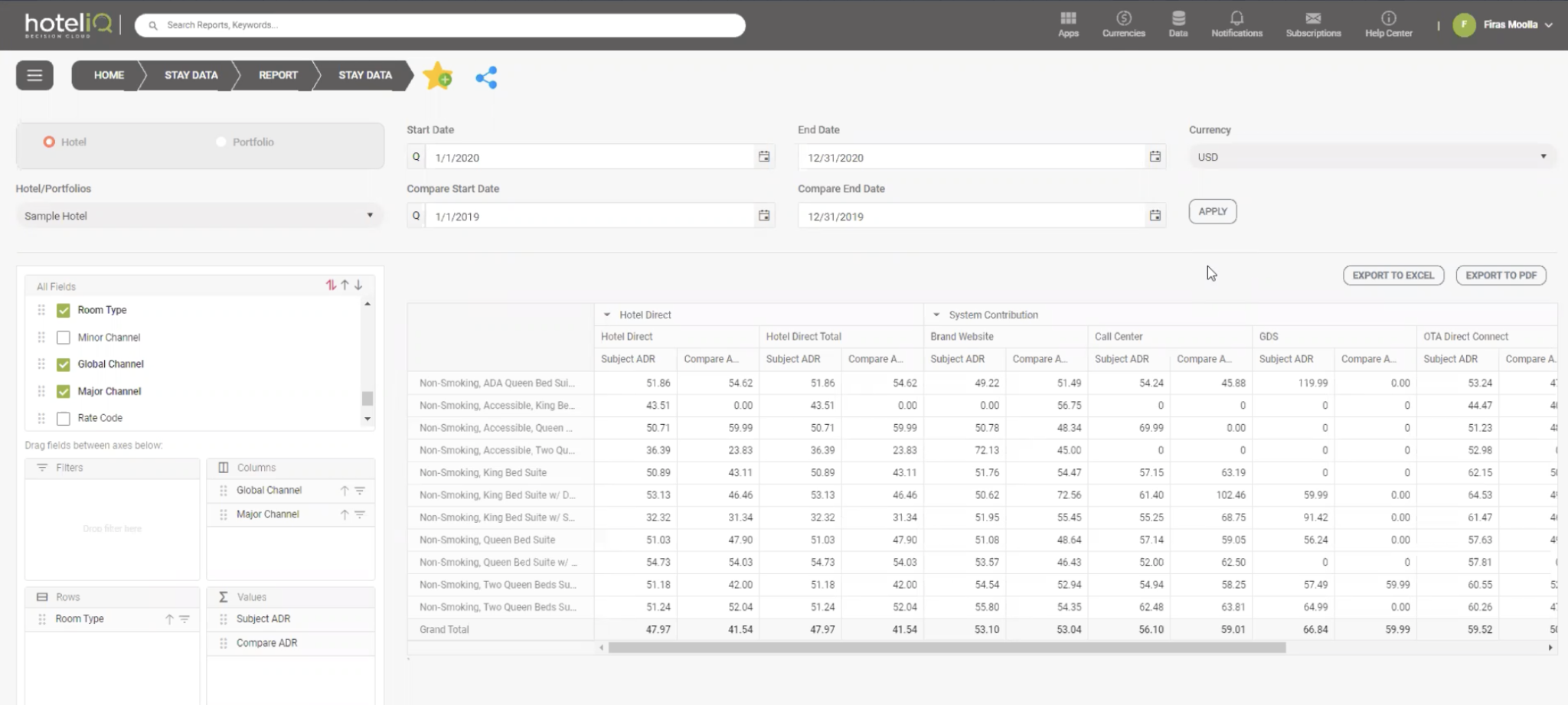This screenshot has height=705, width=1568.
Task: Click the star add-to-favorites icon
Action: [x=438, y=76]
